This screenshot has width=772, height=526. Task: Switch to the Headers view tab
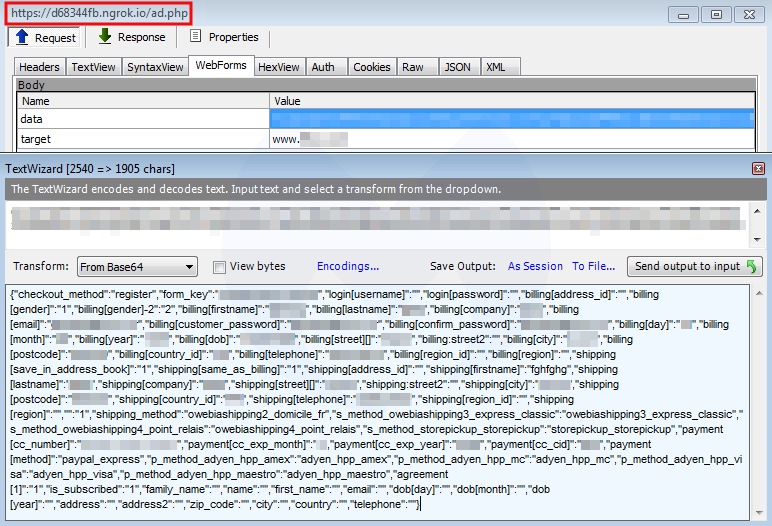point(40,67)
